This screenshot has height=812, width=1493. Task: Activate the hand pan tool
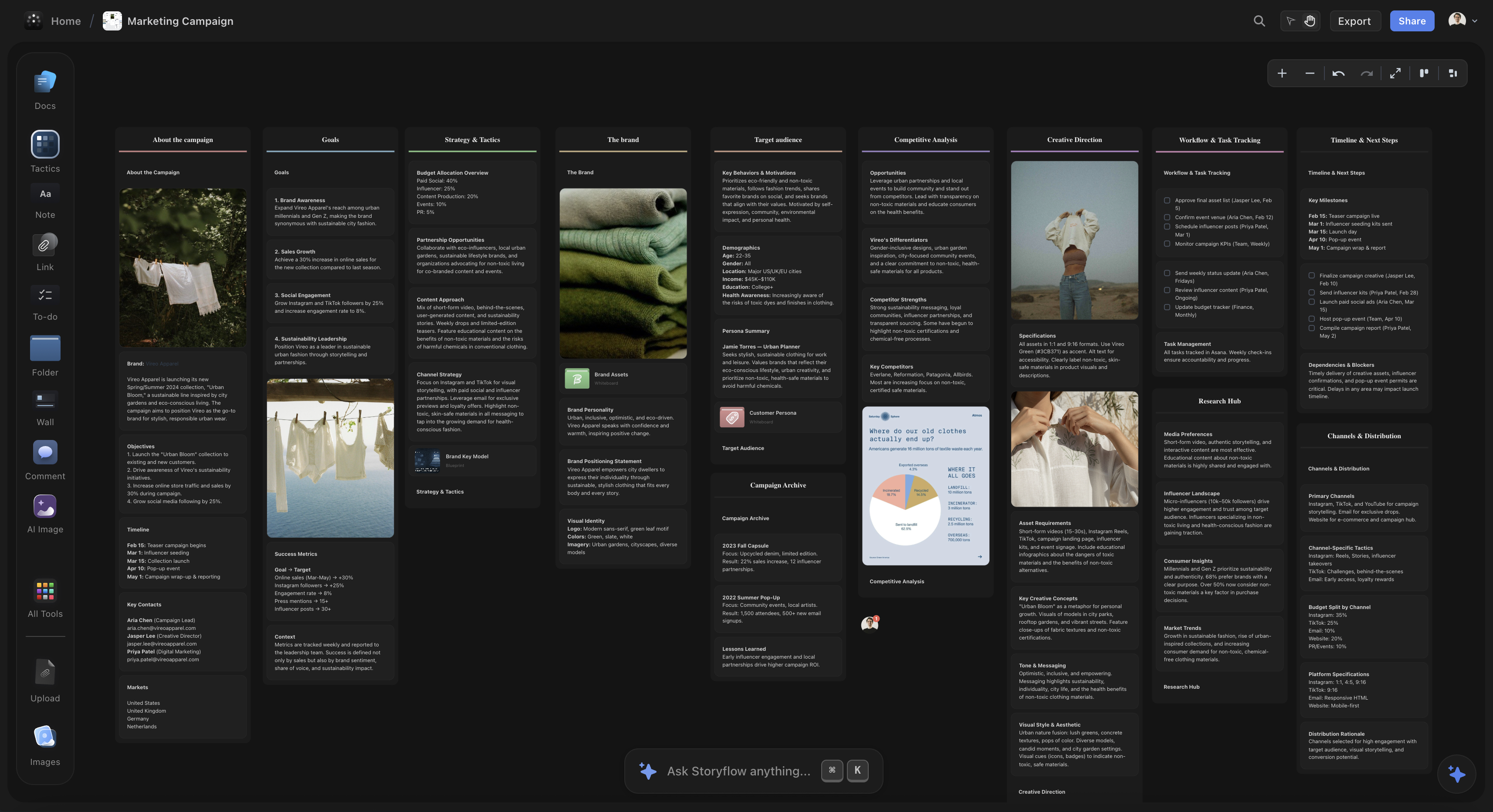click(1310, 21)
